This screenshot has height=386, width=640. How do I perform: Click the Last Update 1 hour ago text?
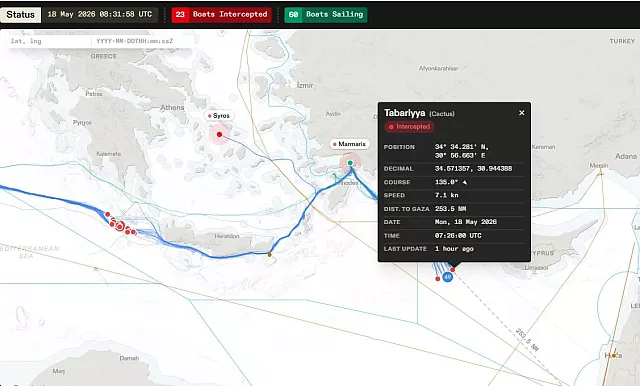454,249
